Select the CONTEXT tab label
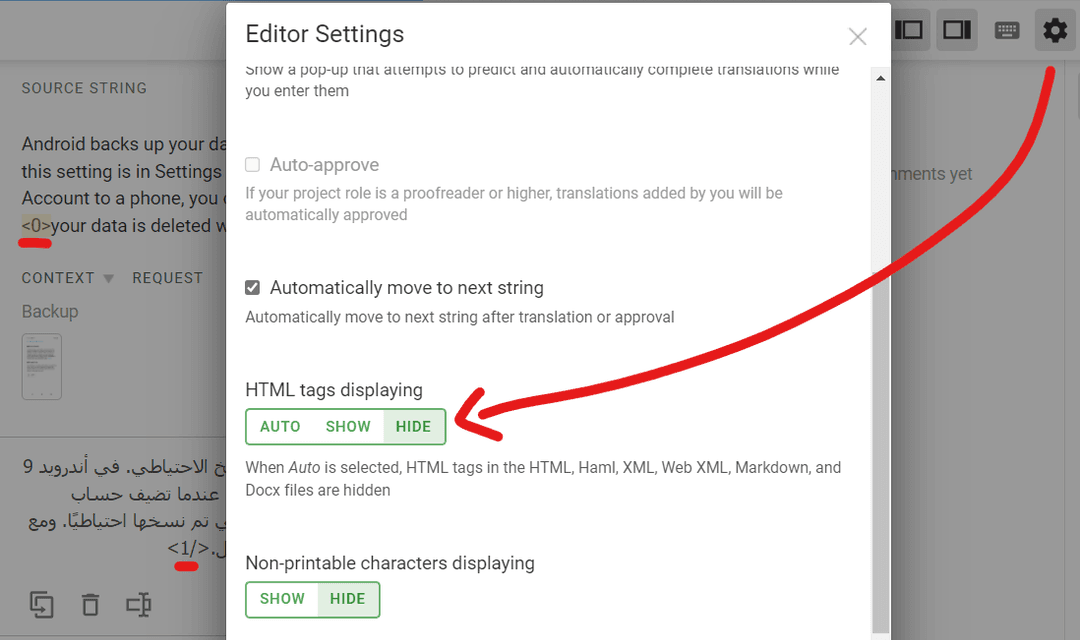 click(x=57, y=277)
